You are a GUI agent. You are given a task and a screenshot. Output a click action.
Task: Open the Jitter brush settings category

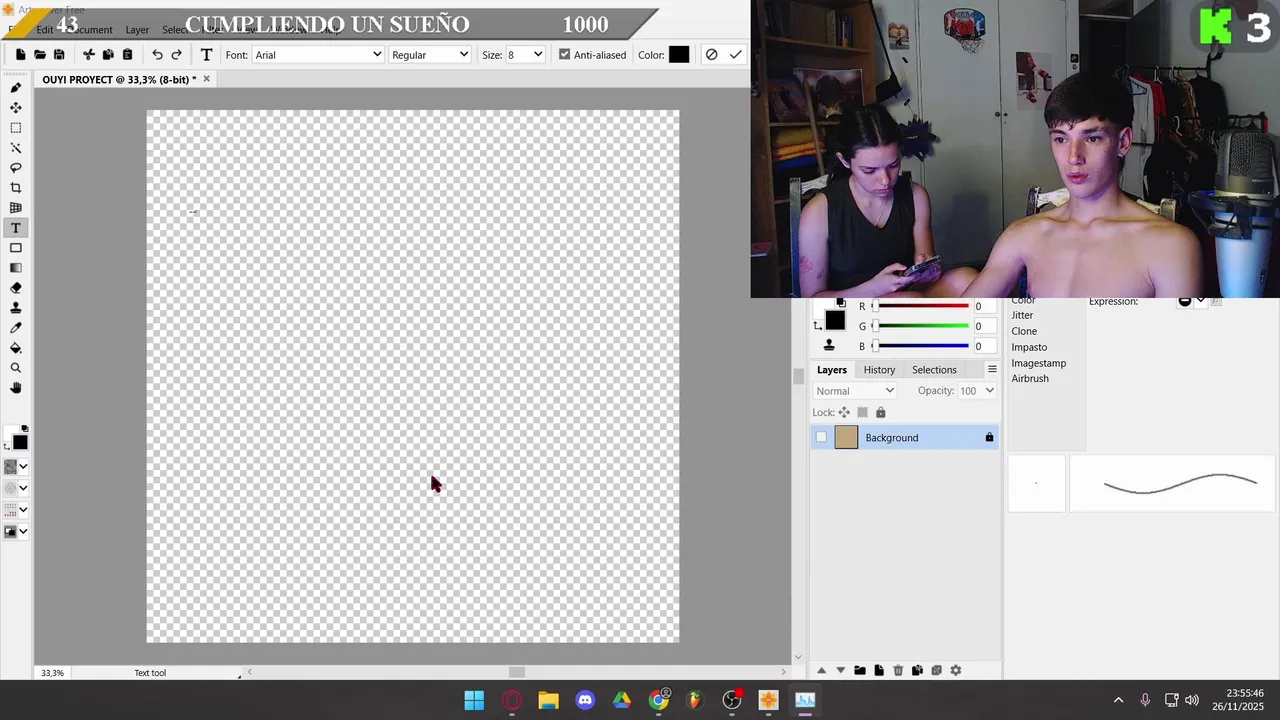tap(1022, 315)
